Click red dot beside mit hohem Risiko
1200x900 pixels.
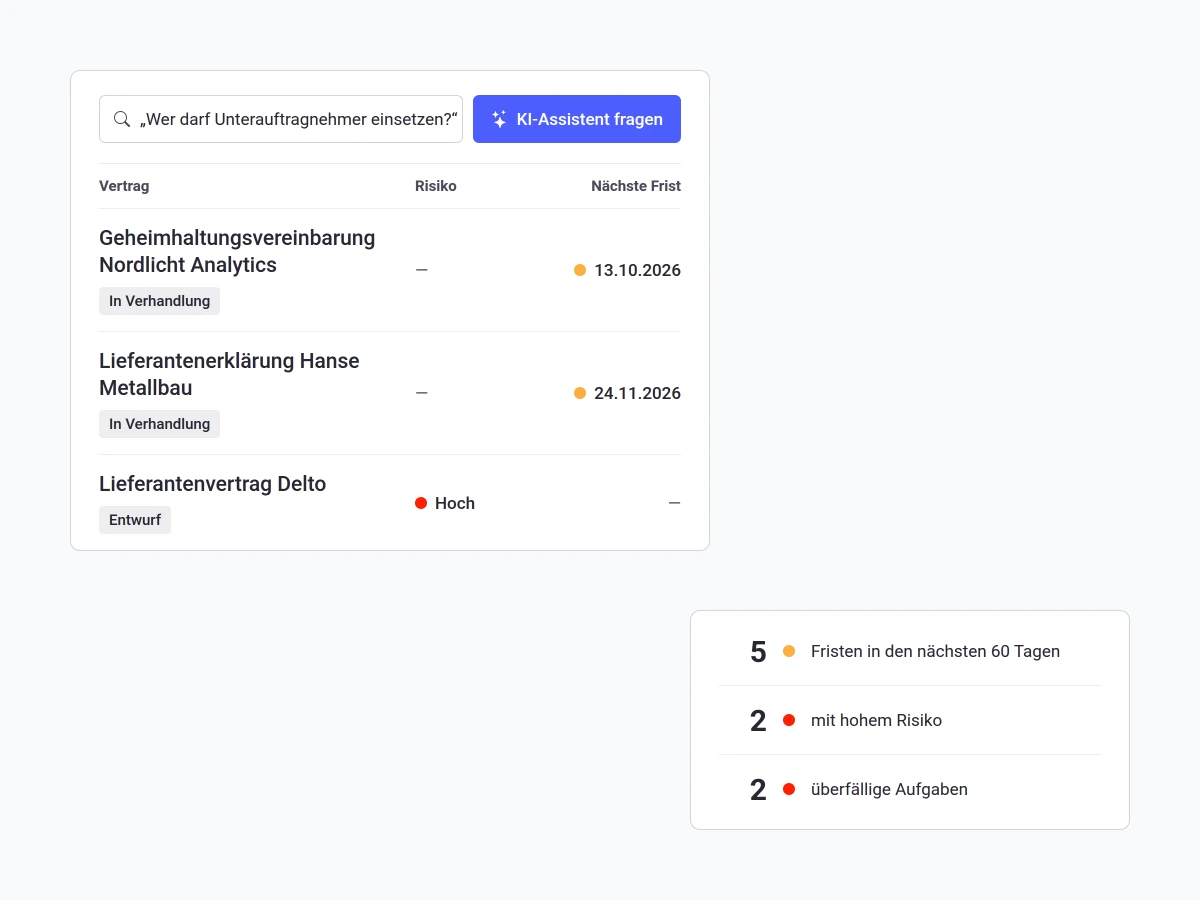[789, 720]
